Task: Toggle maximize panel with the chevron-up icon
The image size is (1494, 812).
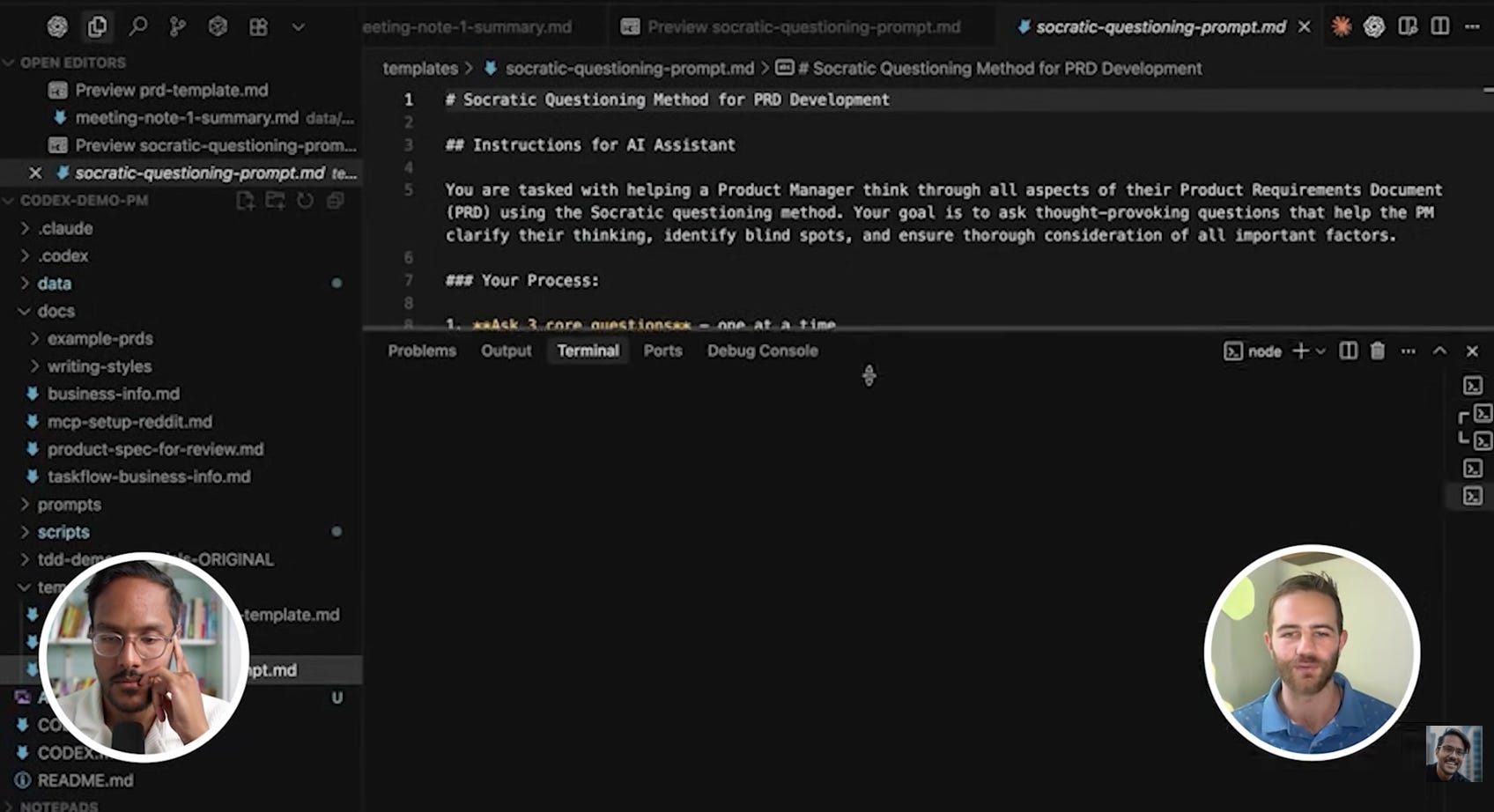Action: pyautogui.click(x=1439, y=351)
